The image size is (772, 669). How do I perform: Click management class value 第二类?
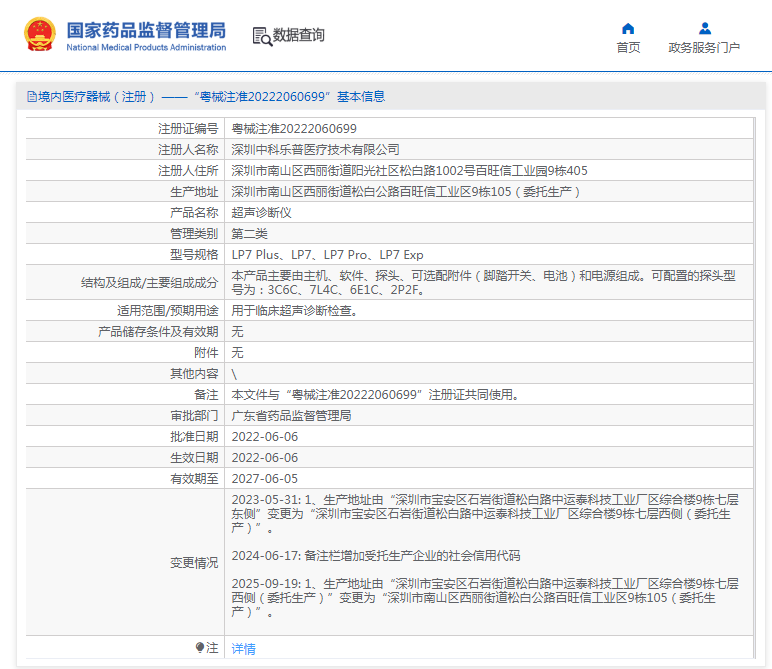click(x=249, y=234)
